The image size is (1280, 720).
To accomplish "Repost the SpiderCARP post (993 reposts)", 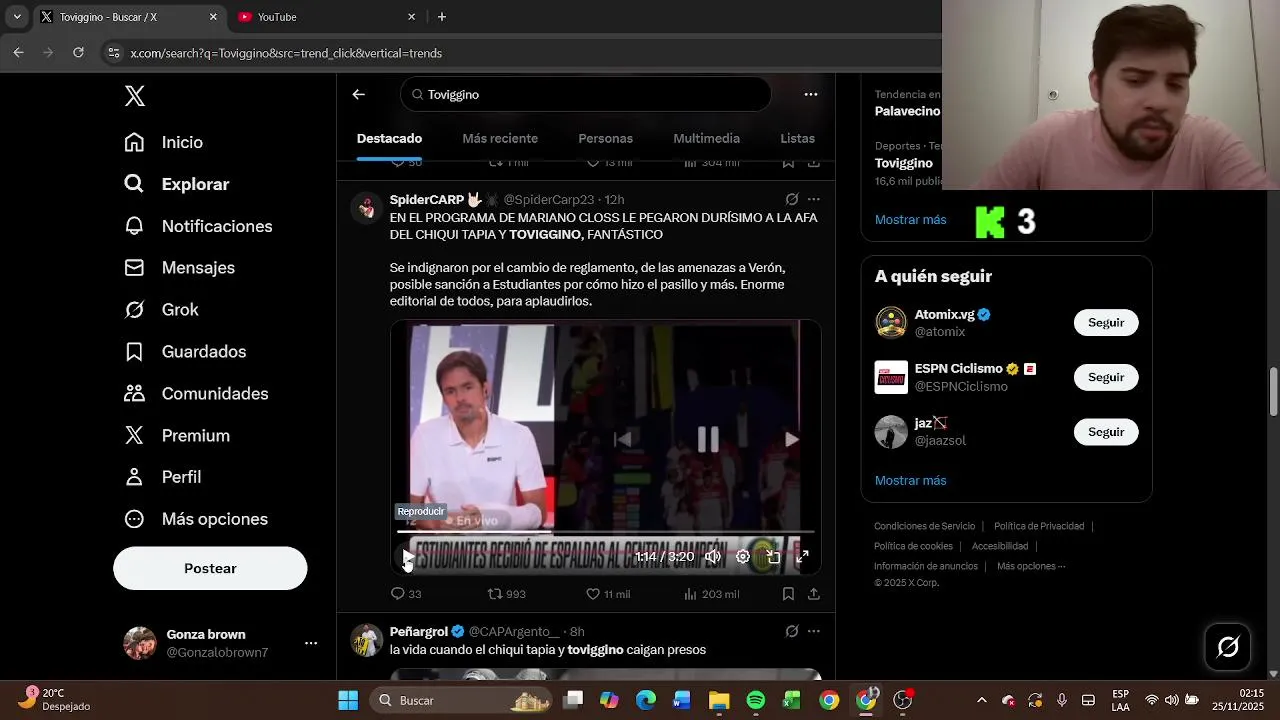I will 506,594.
